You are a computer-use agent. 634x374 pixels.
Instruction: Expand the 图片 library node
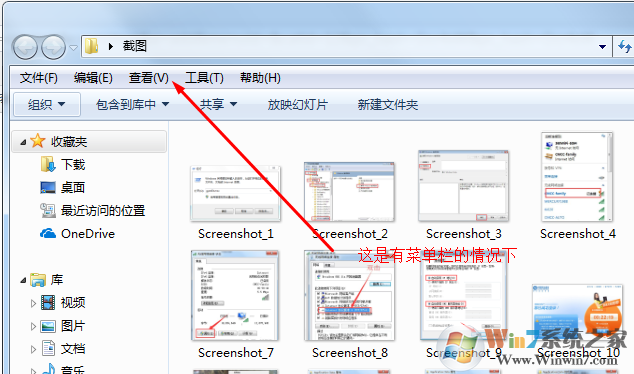pyautogui.click(x=34, y=326)
